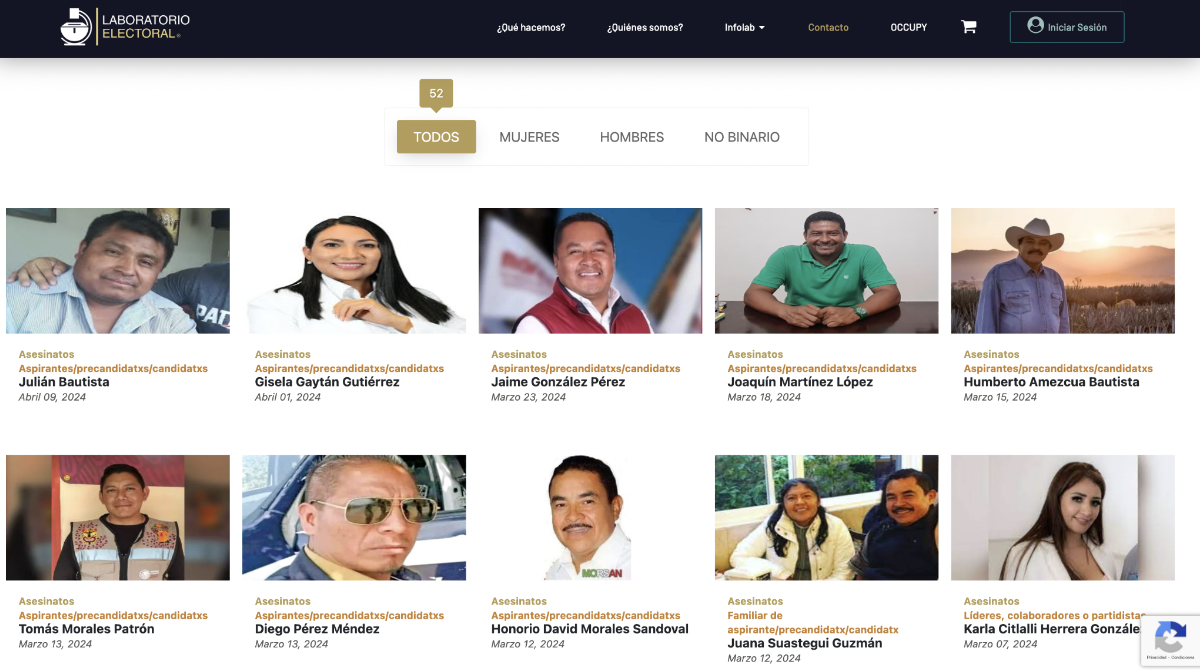Select the TODOS filter tab
The image size is (1204, 670).
pos(436,137)
